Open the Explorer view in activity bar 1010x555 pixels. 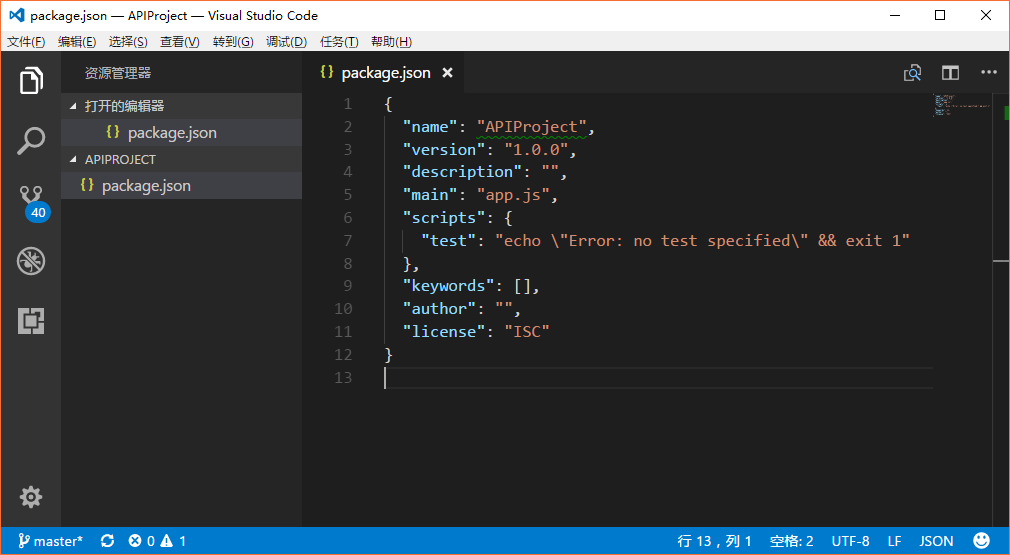(x=31, y=81)
